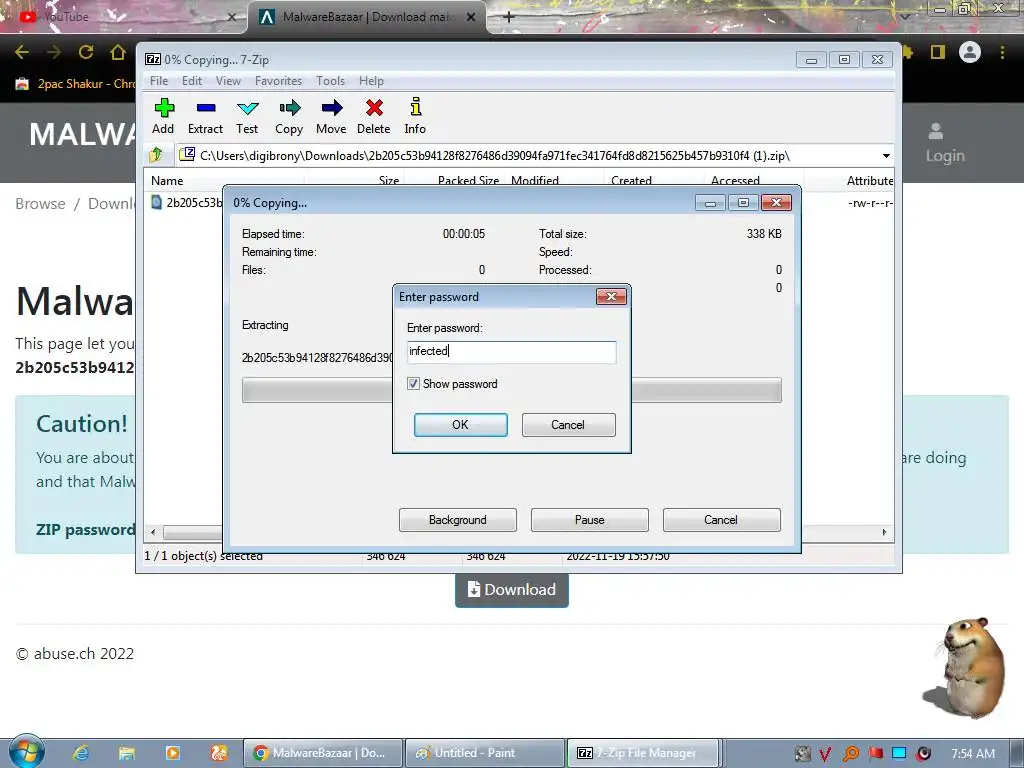This screenshot has height=768, width=1024.
Task: Click the Add toolbar icon in 7-Zip
Action: (163, 116)
